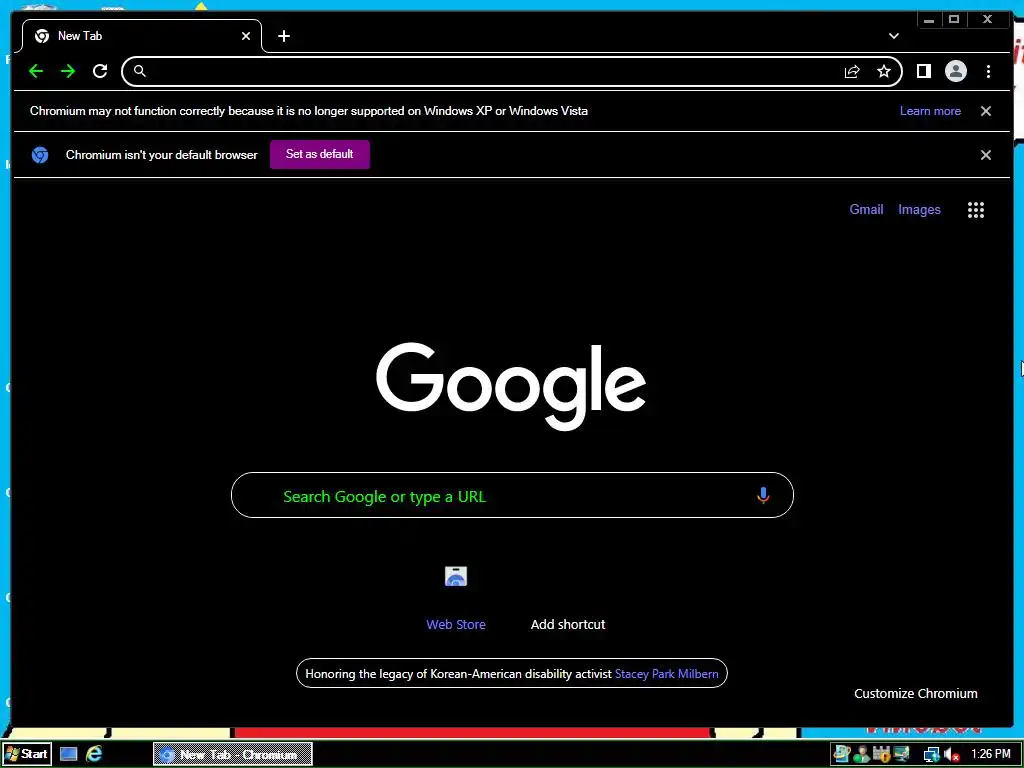Expand the tab search dropdown chevron
1024x768 pixels.
coord(893,36)
